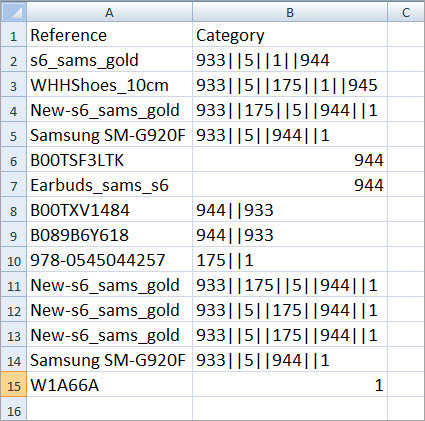Select row 13 header

coord(14,335)
